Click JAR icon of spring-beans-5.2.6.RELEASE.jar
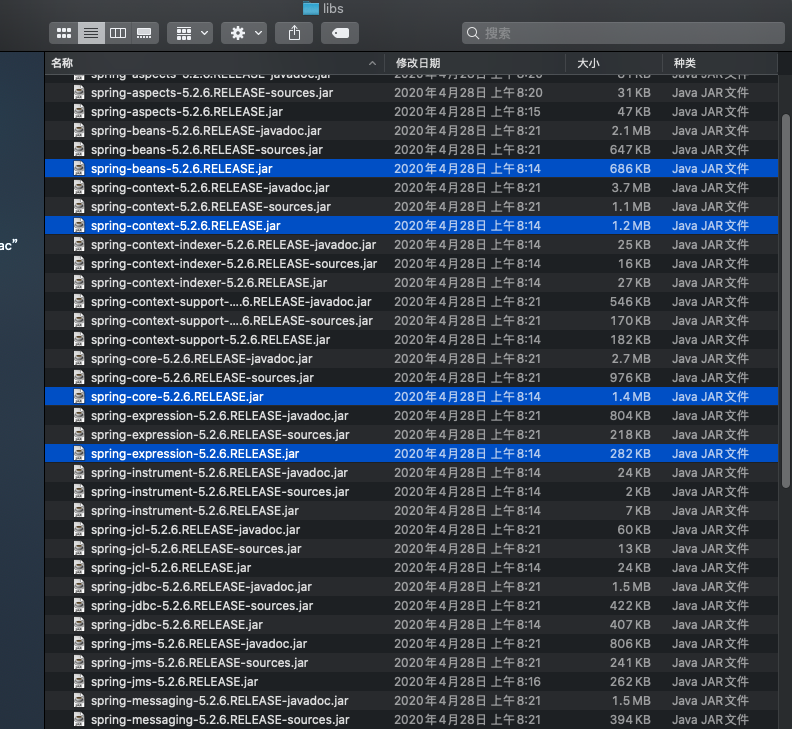This screenshot has height=729, width=792. pos(79,168)
